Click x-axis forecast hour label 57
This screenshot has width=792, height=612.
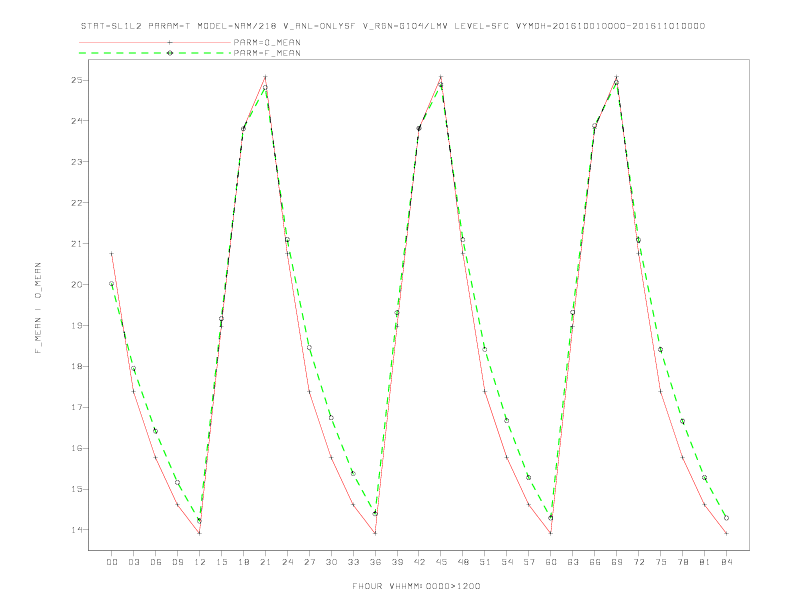tap(529, 562)
